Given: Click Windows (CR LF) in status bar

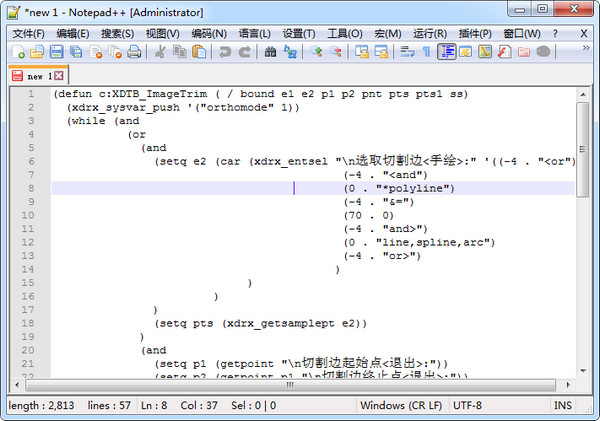Looking at the screenshot, I should [402, 405].
